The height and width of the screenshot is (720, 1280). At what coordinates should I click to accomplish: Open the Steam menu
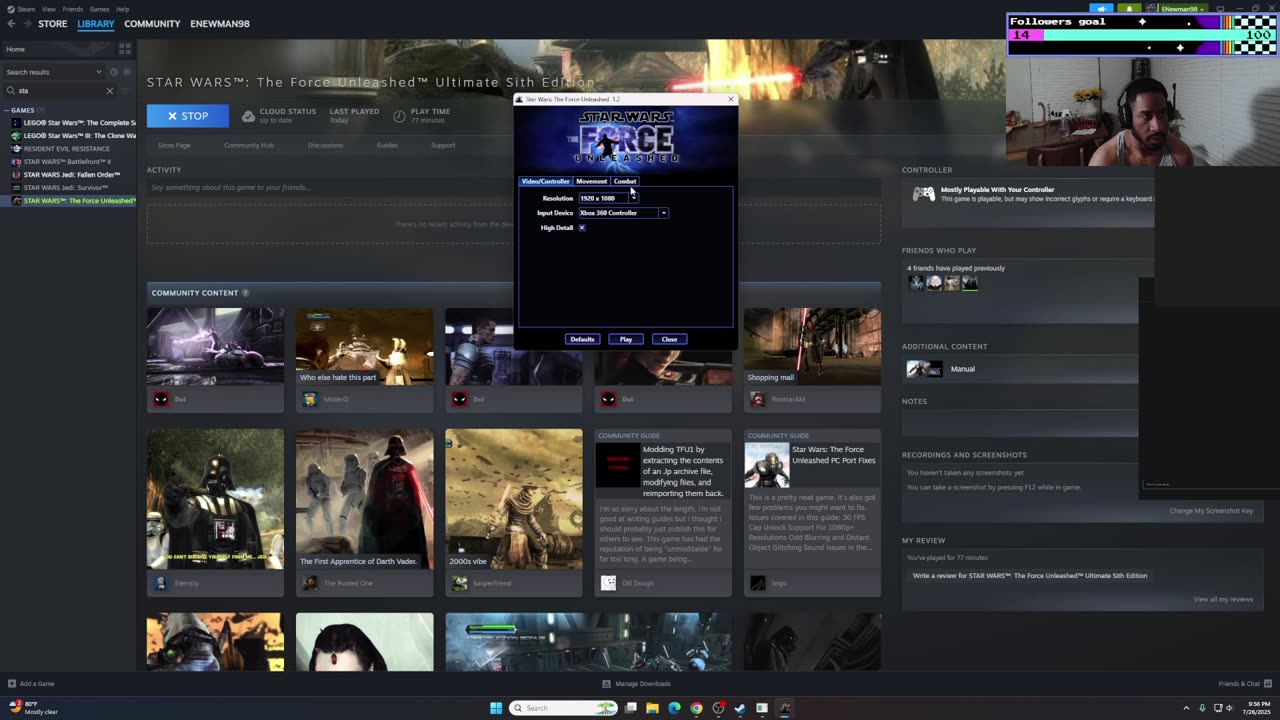(26, 9)
